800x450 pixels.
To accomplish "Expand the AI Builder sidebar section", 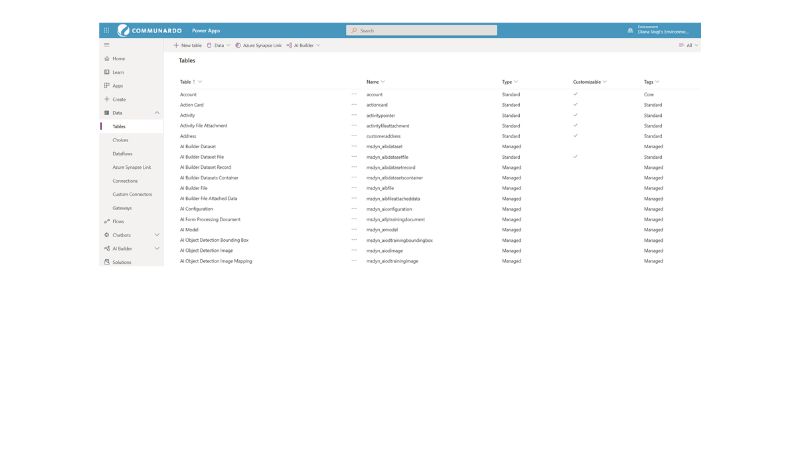I will (157, 248).
